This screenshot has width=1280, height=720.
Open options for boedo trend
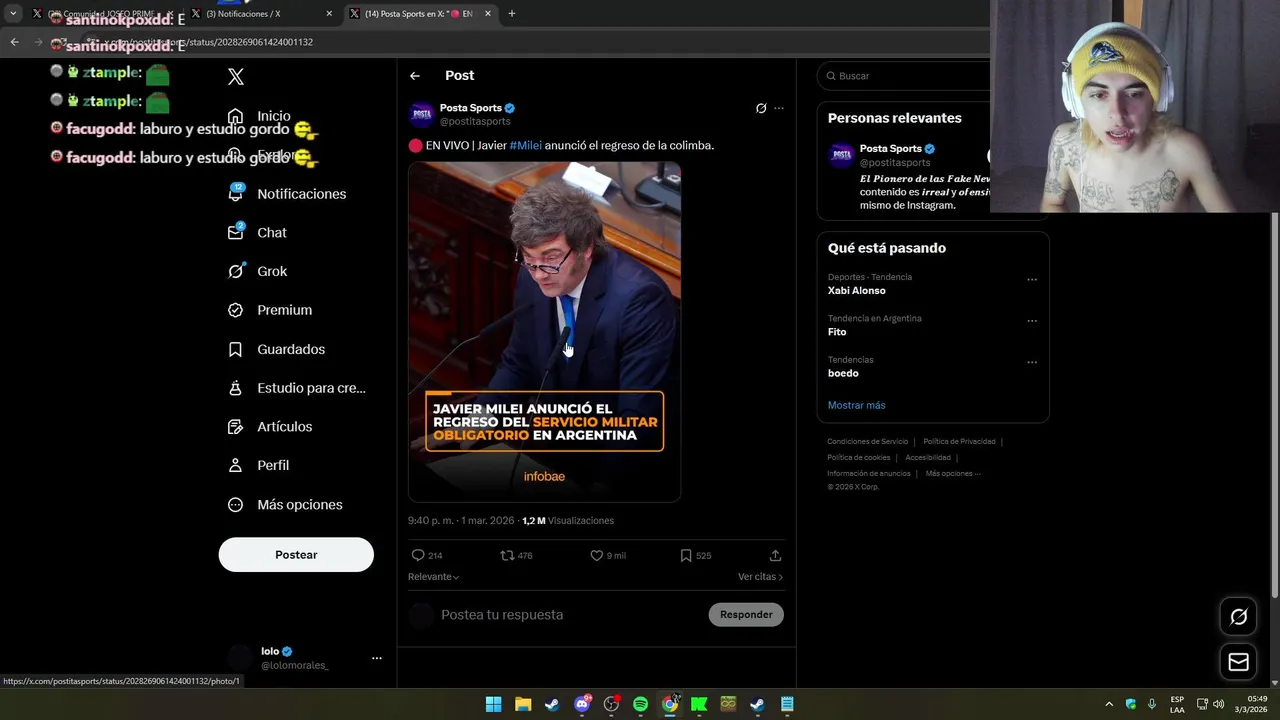click(x=1032, y=362)
